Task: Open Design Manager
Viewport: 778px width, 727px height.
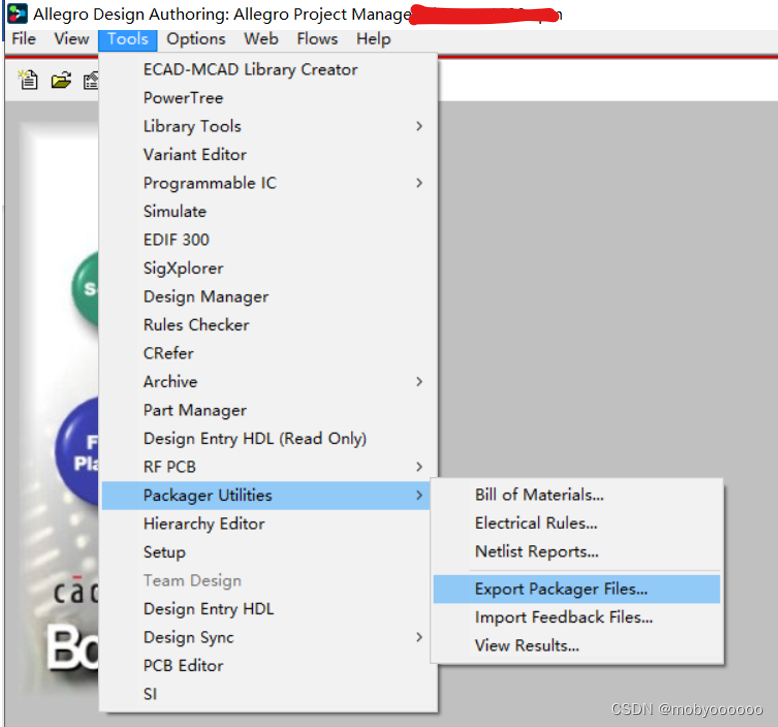Action: click(x=268, y=297)
